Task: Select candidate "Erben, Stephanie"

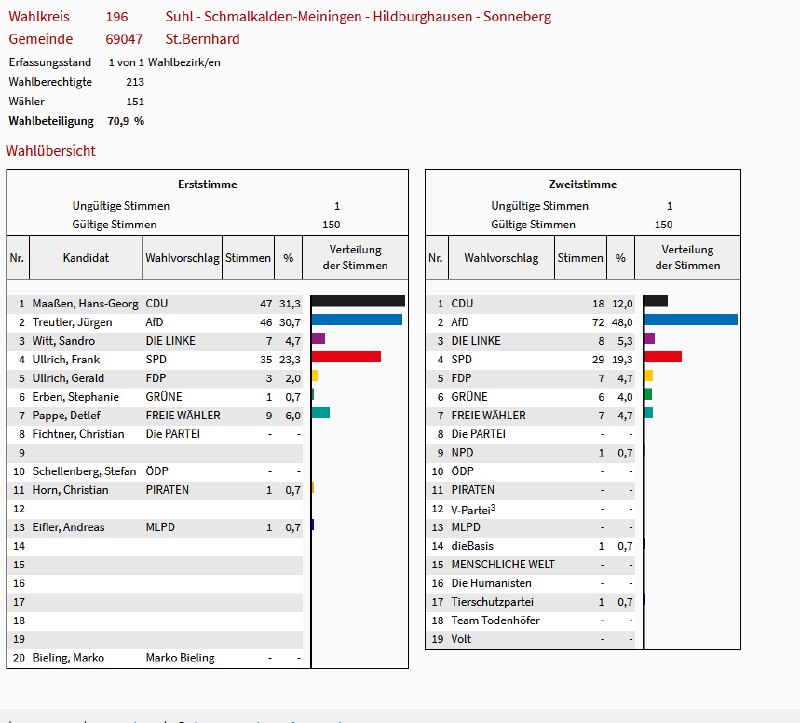Action: (x=76, y=397)
